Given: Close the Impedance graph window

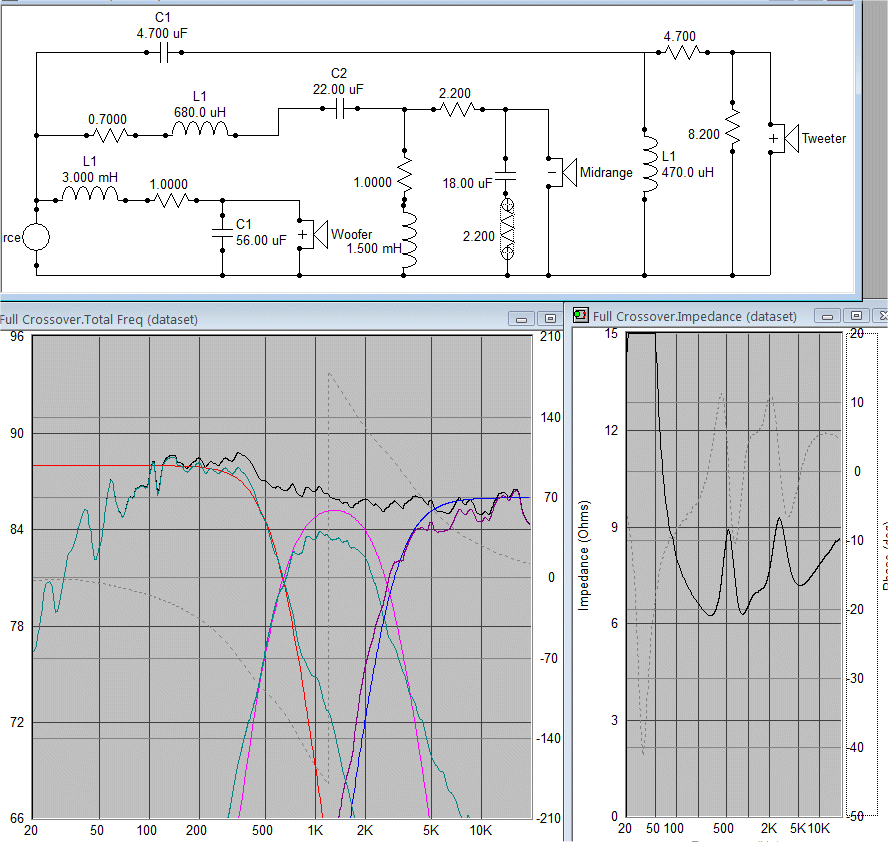Looking at the screenshot, I should pos(880,315).
